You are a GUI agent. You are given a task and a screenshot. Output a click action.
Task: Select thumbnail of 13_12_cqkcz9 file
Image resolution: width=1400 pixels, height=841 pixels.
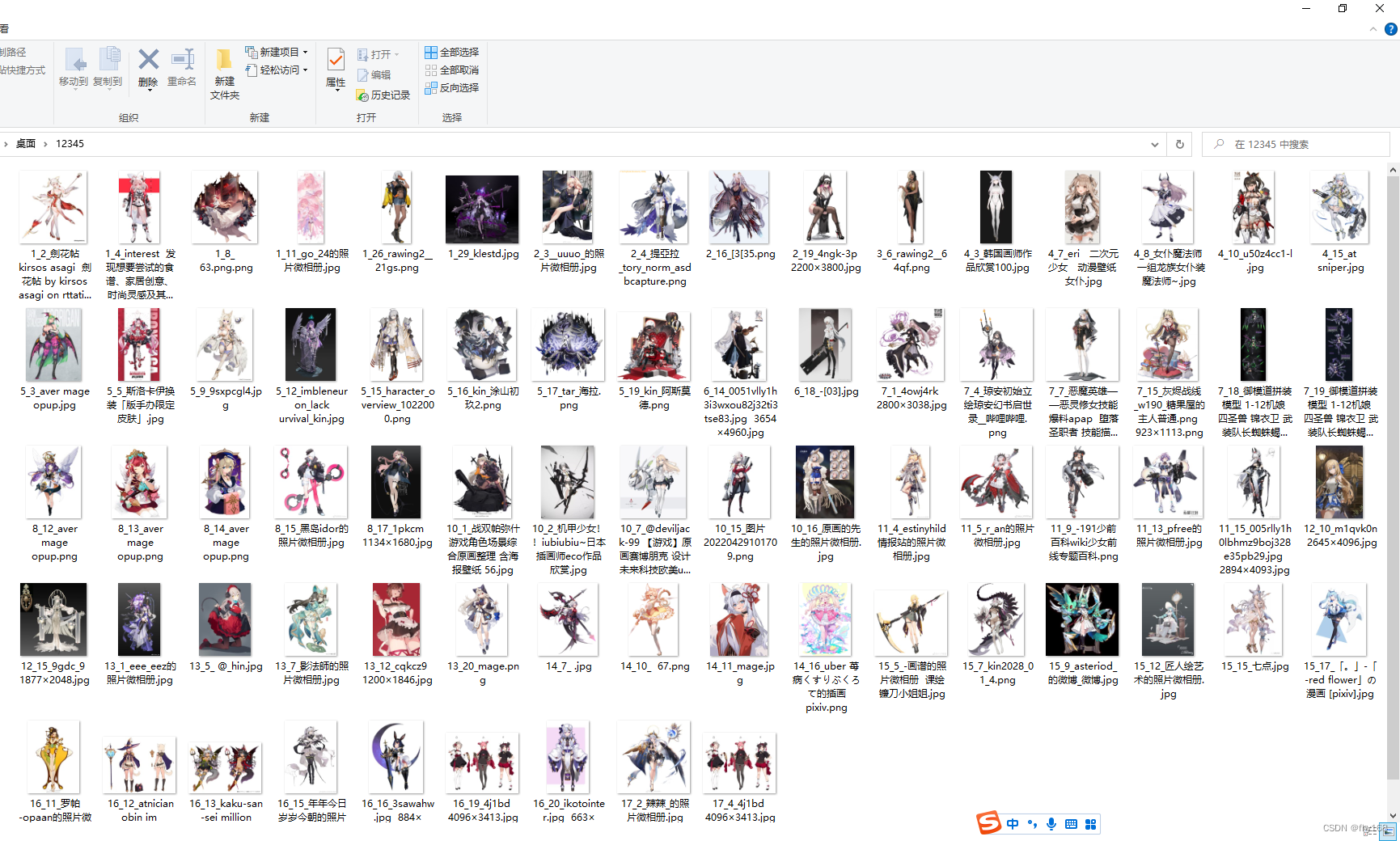[x=396, y=619]
